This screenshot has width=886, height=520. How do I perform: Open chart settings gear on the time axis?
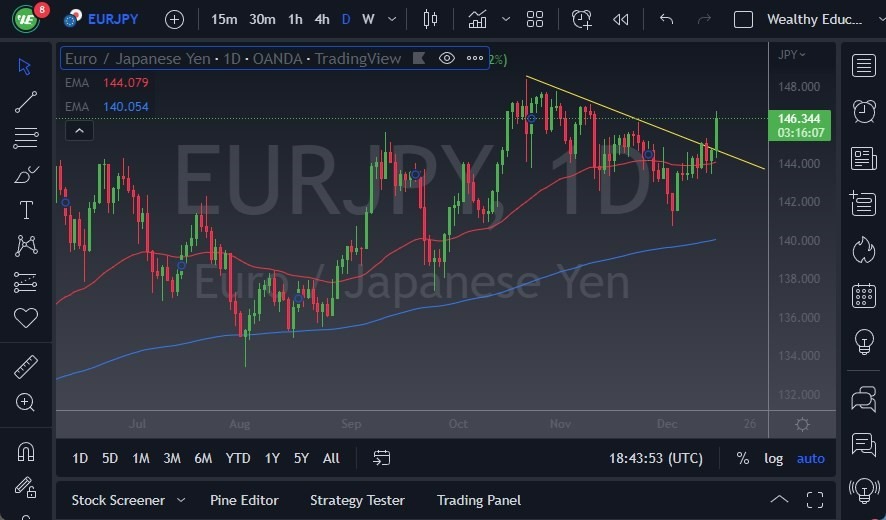[x=802, y=424]
